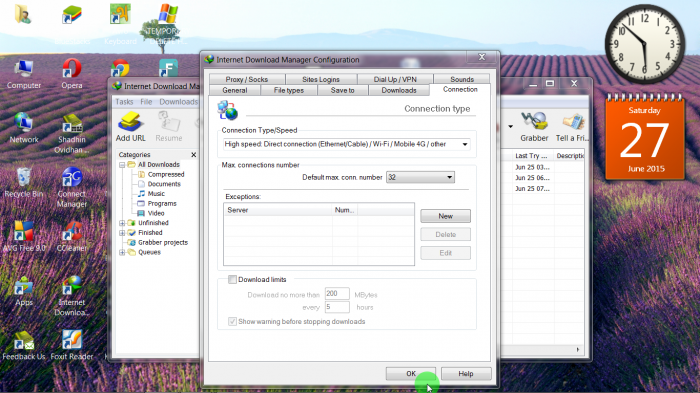The height and width of the screenshot is (393, 700).
Task: Open the Dial Up / VPN tab
Action: (x=395, y=79)
